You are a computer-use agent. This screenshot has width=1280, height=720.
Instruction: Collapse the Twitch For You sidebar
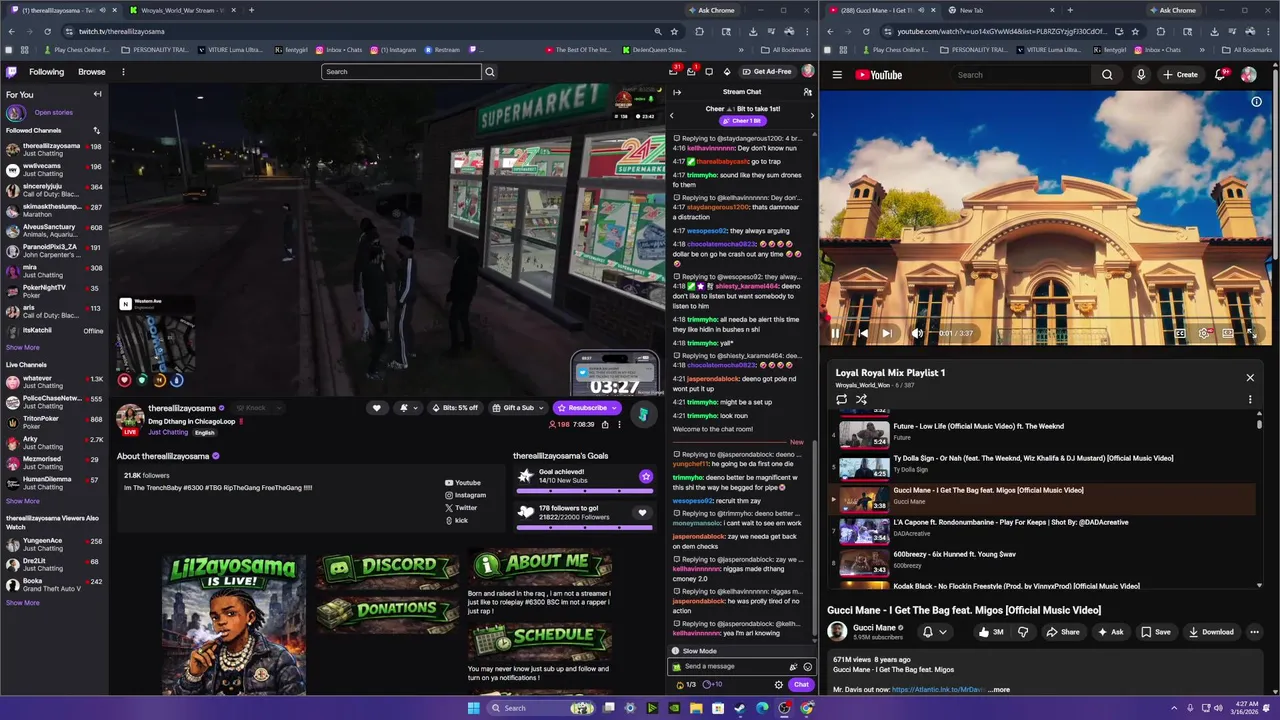tap(97, 94)
